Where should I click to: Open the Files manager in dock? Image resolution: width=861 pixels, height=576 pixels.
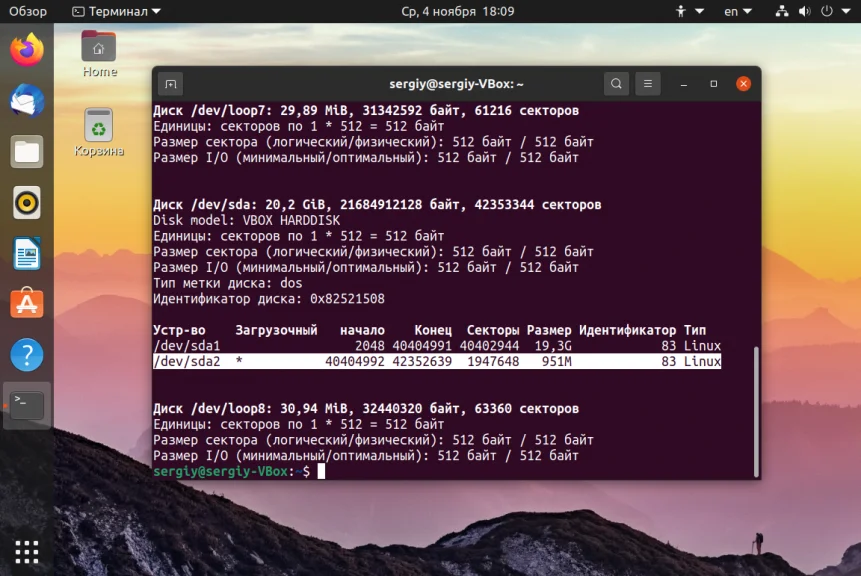27,152
